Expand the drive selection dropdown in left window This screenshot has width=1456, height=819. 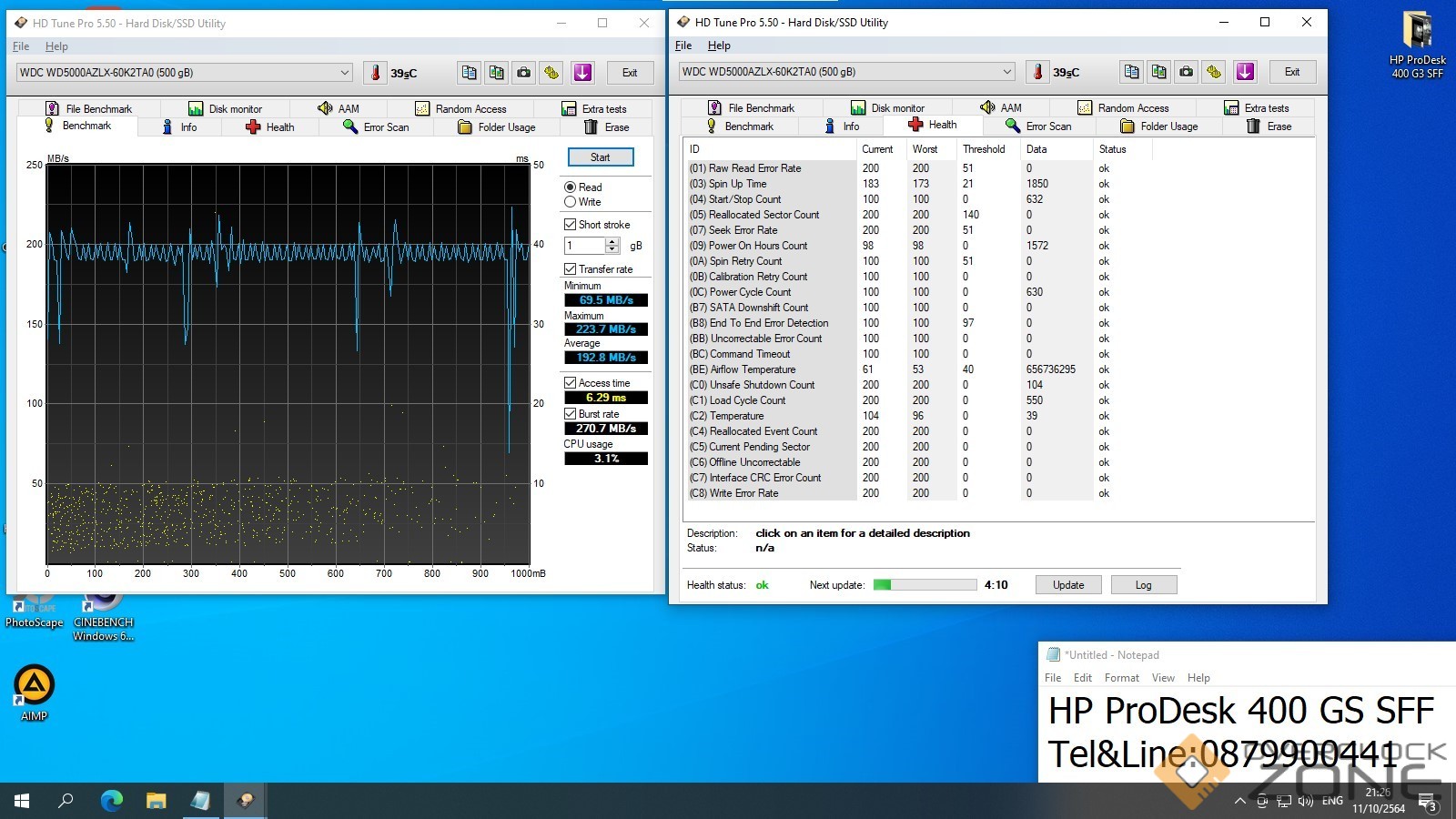point(345,73)
